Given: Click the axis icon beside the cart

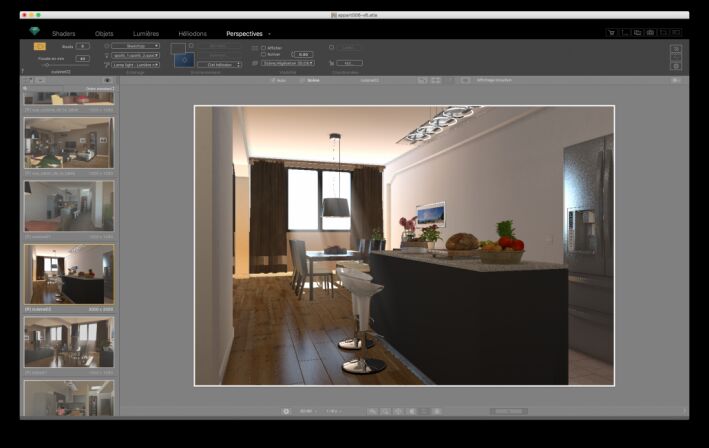Looking at the screenshot, I should (624, 33).
